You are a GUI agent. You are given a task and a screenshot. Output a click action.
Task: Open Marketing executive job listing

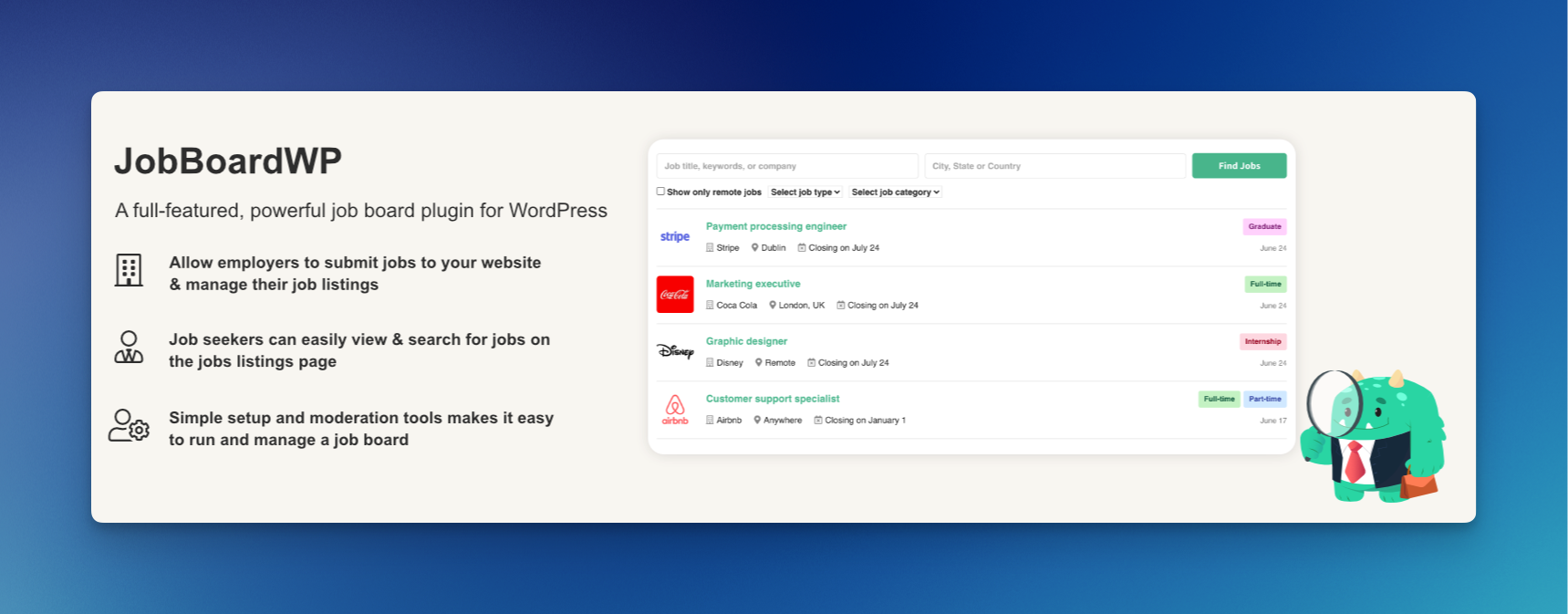pyautogui.click(x=753, y=284)
